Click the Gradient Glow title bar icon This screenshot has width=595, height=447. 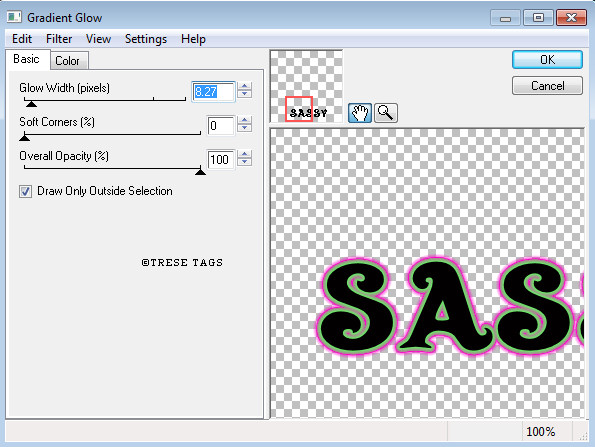point(14,17)
